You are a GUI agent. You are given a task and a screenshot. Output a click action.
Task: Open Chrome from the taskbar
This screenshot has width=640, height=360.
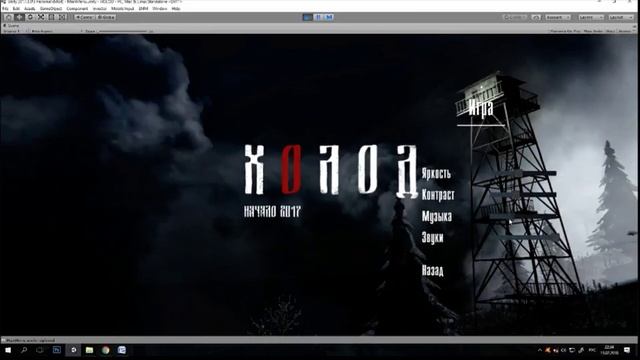coord(106,350)
